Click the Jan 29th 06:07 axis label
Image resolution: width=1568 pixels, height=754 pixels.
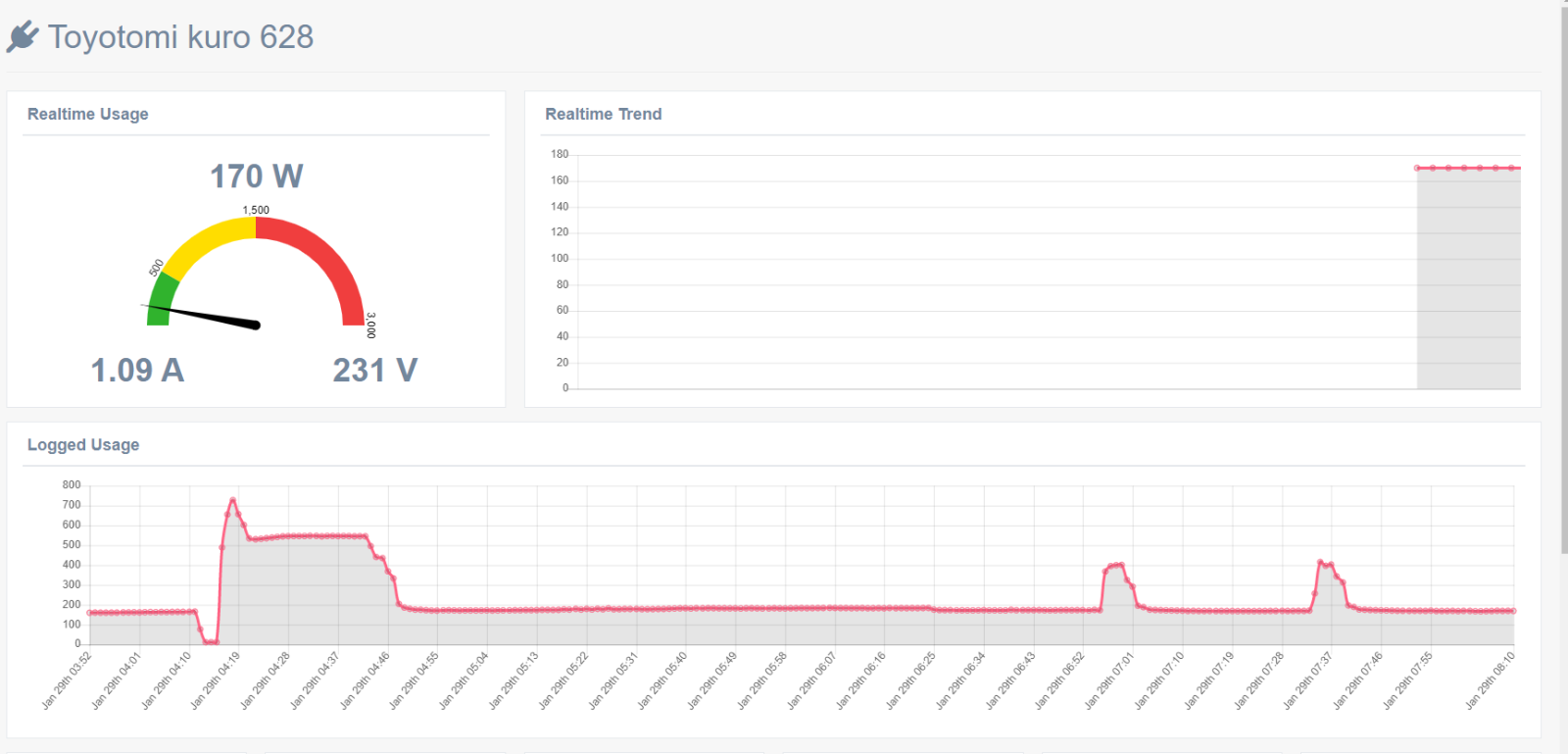click(811, 680)
